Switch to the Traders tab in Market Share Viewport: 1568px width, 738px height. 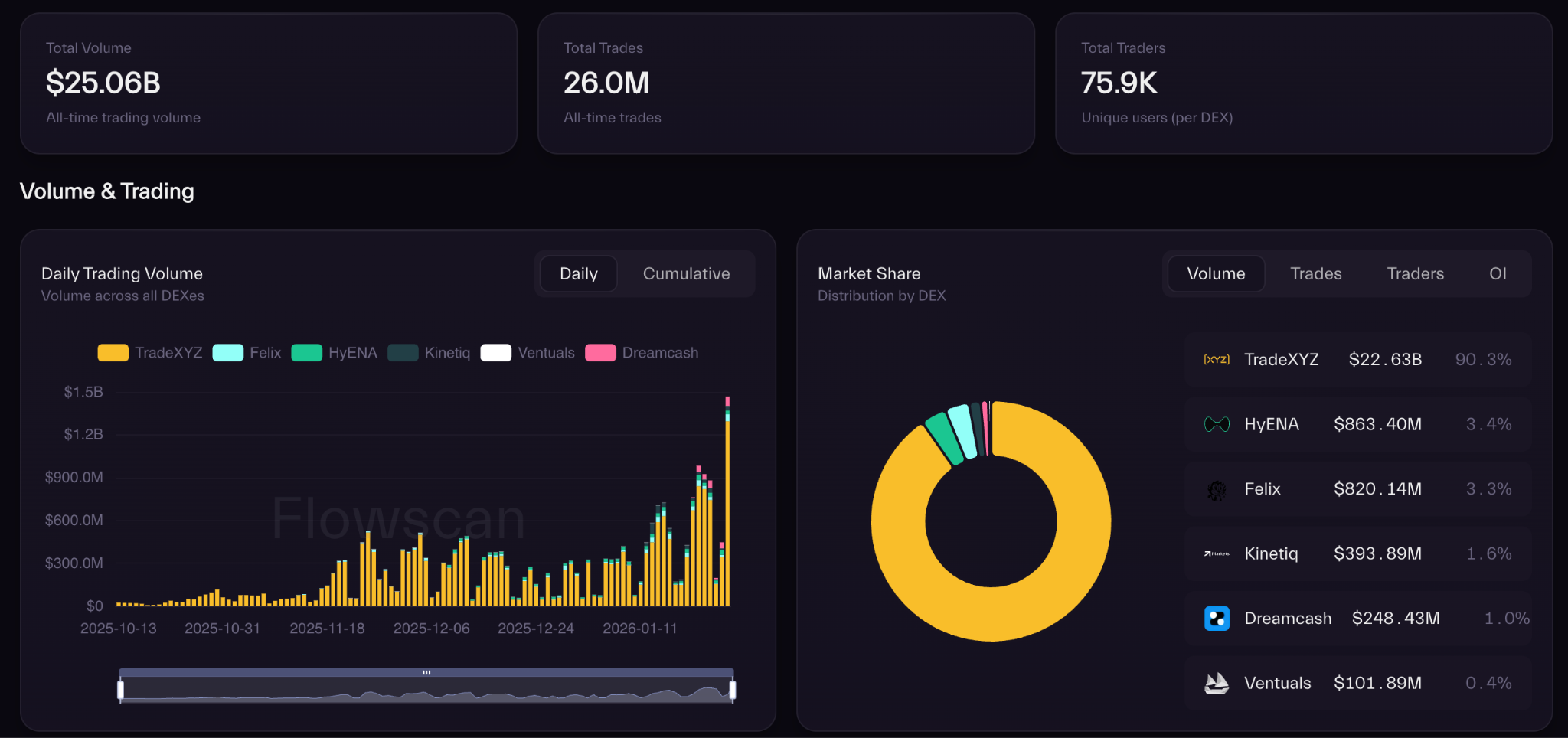pos(1415,273)
